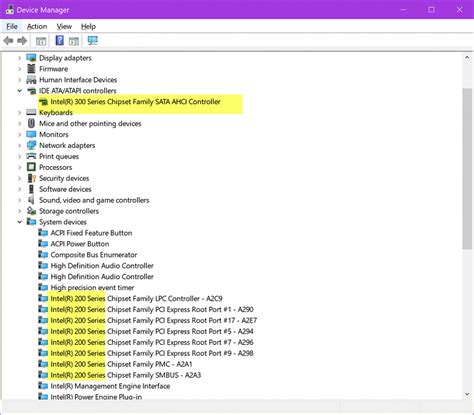Select the Monitors label
474x415 pixels.
(x=54, y=134)
